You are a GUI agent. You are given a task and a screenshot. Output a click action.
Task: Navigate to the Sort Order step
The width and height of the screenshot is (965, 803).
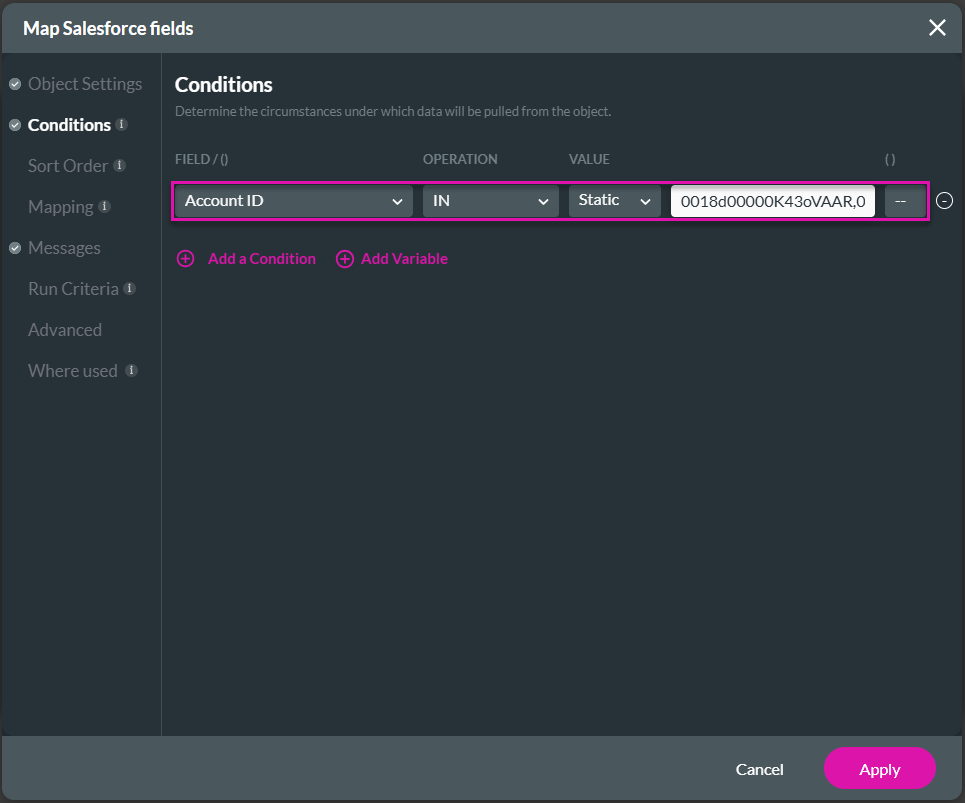click(x=67, y=165)
